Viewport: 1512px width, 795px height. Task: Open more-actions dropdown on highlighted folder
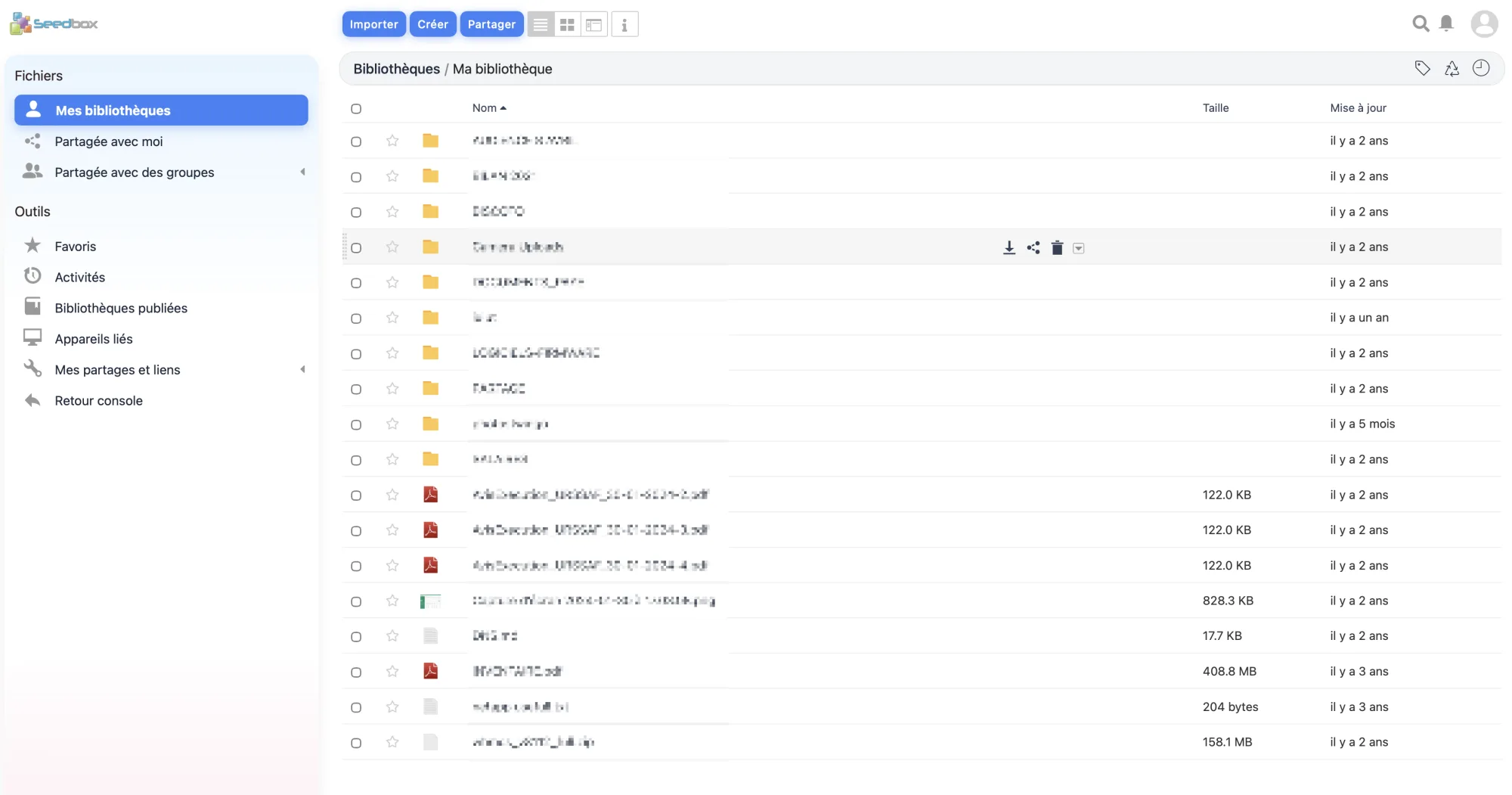(x=1079, y=248)
